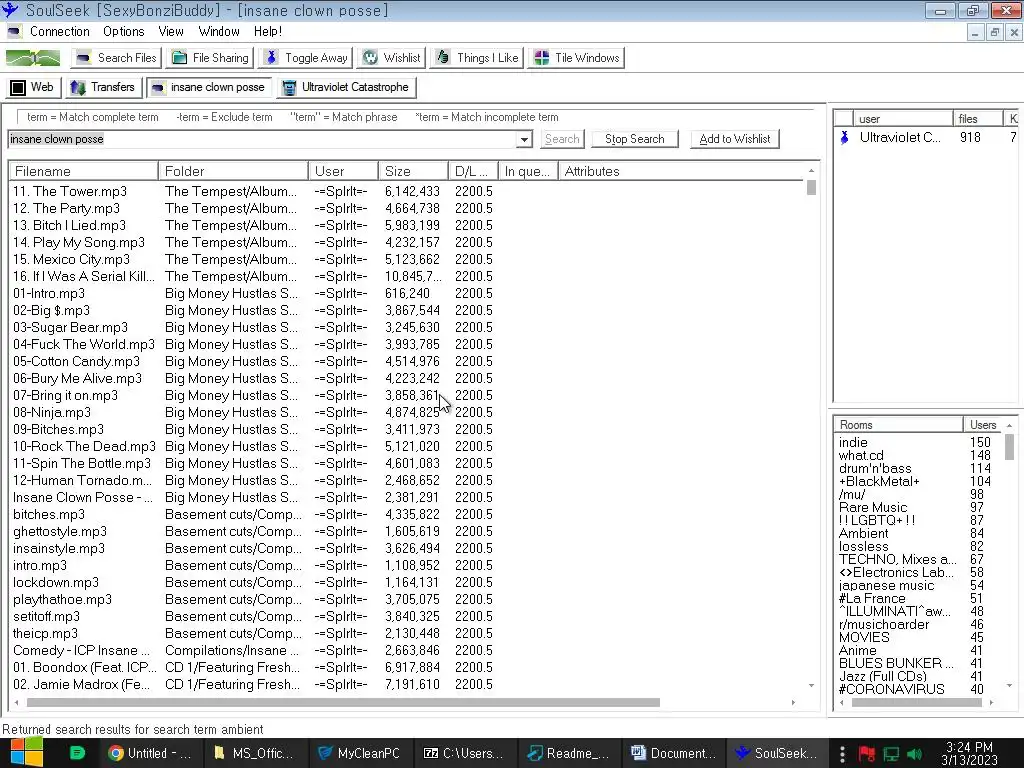Click the search term input field
This screenshot has width=1024, height=768.
263,139
